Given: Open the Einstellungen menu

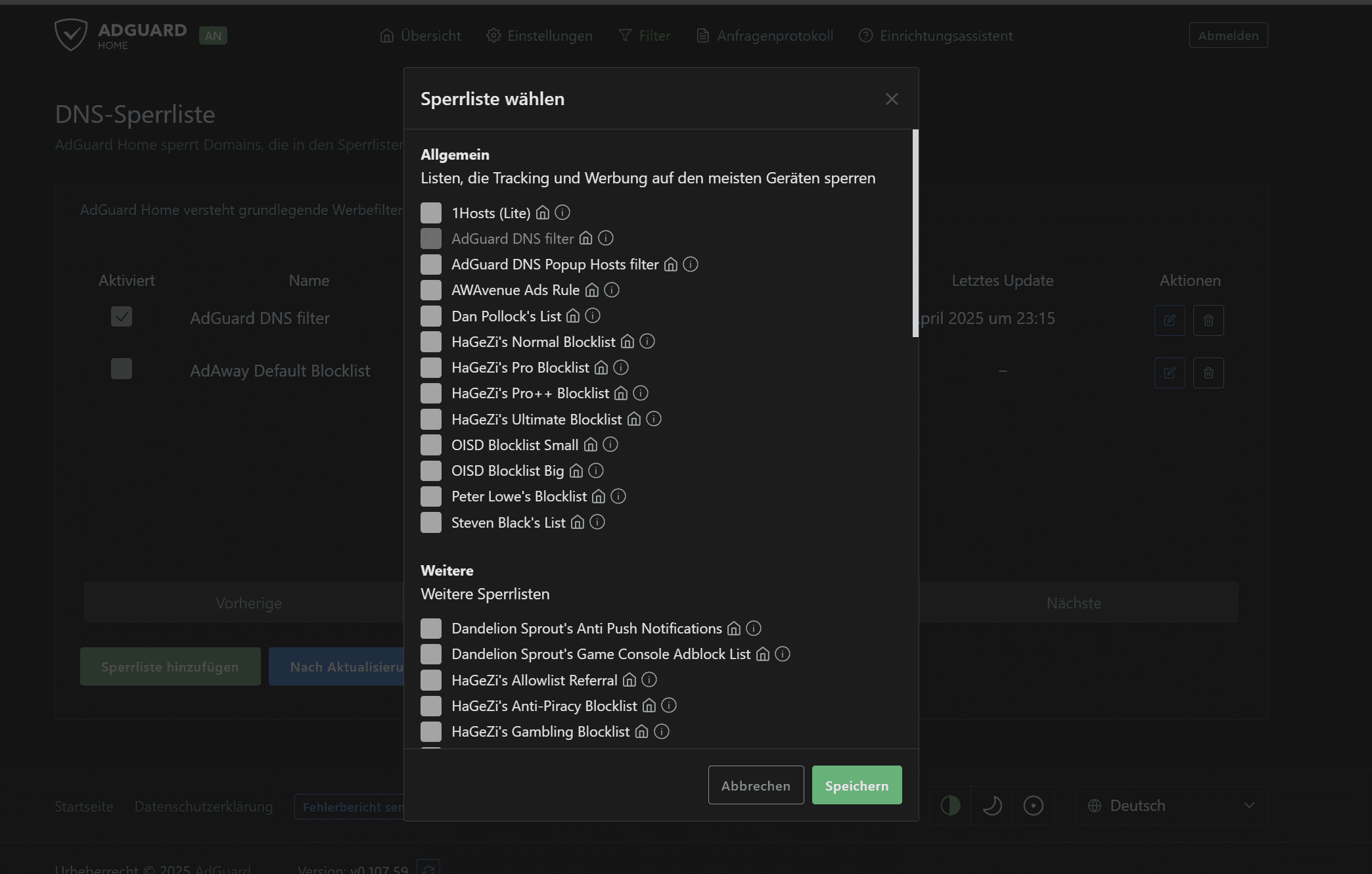Looking at the screenshot, I should pos(539,35).
